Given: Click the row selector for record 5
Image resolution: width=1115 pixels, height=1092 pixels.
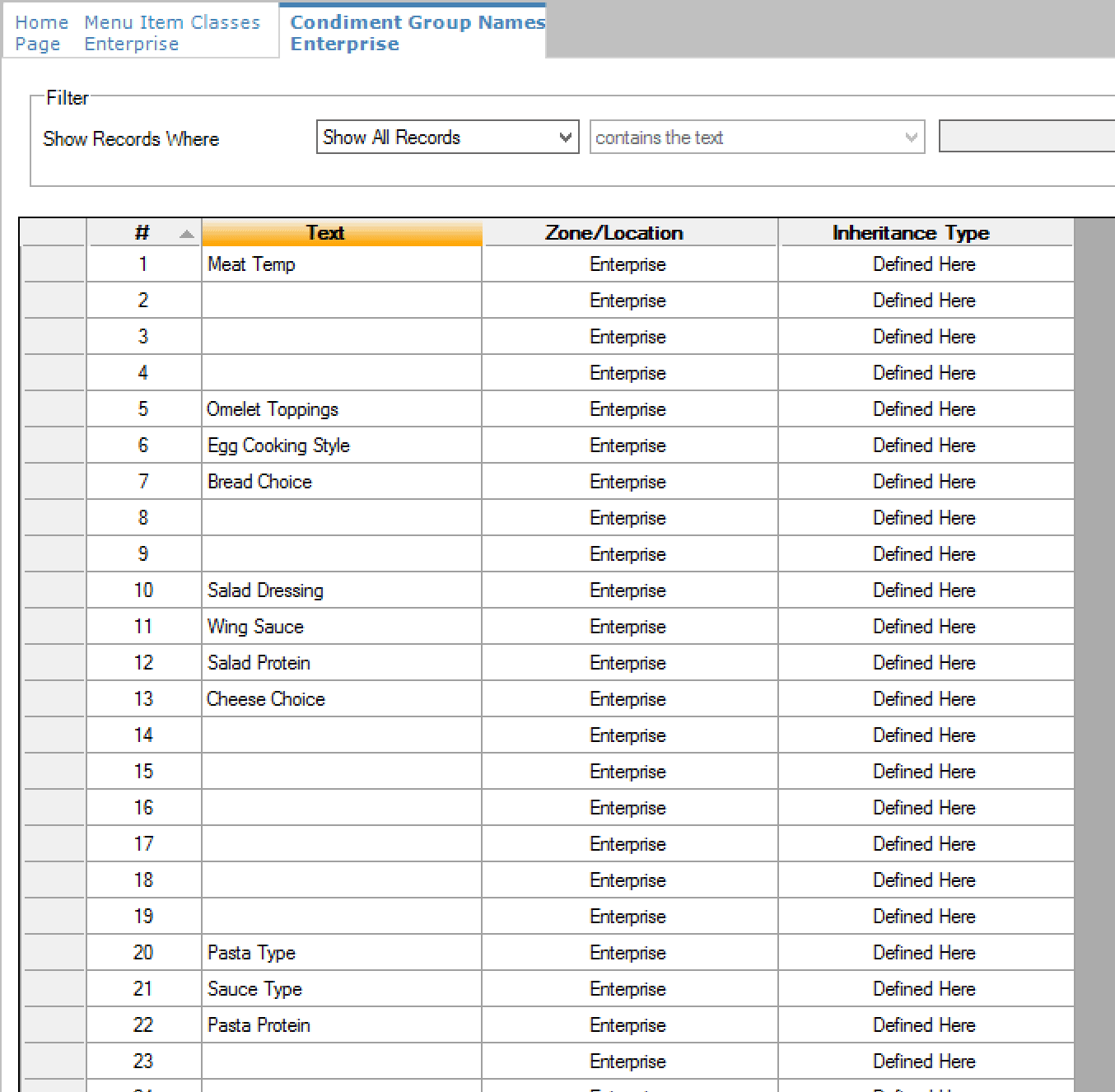Looking at the screenshot, I should click(54, 409).
